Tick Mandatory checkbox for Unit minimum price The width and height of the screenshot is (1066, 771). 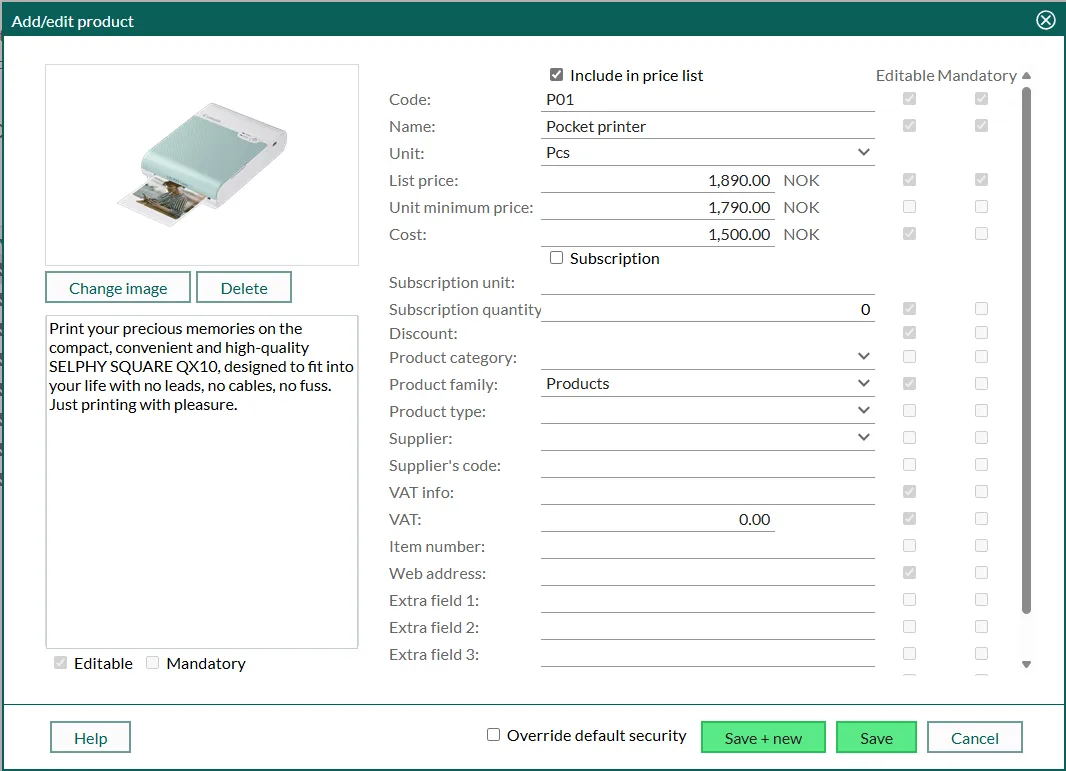click(x=981, y=207)
